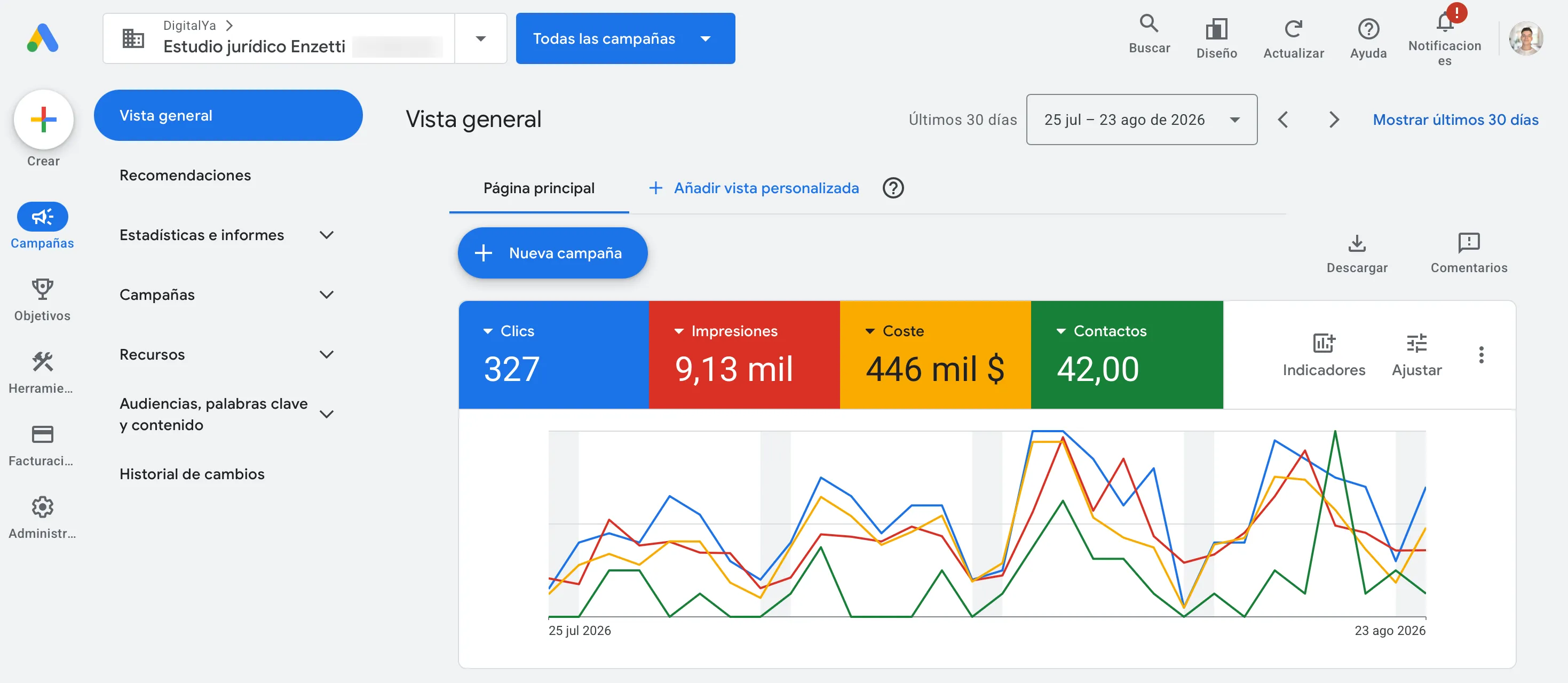Click the Actualizar refresh icon
Image resolution: width=1568 pixels, height=683 pixels.
coord(1293,29)
